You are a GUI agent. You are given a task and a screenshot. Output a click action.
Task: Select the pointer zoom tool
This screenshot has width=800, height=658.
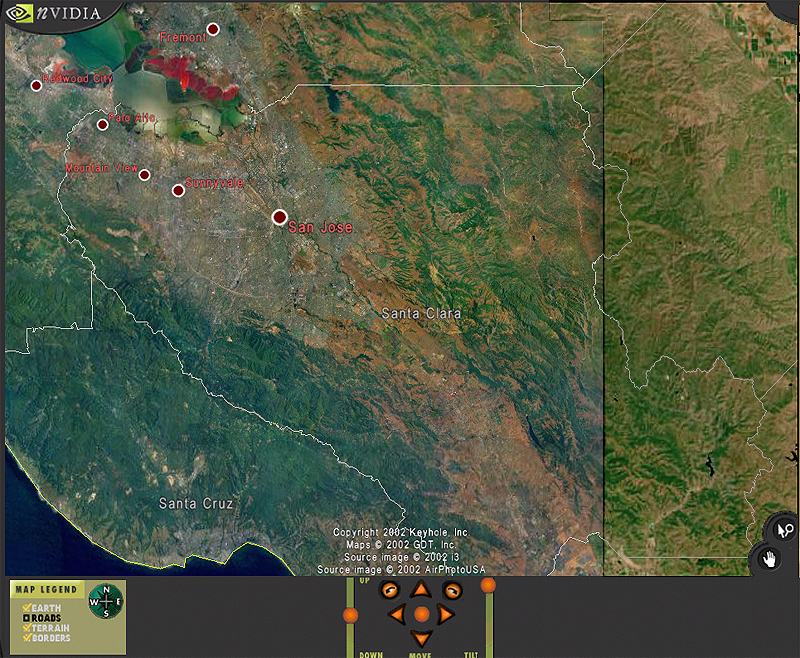point(783,531)
